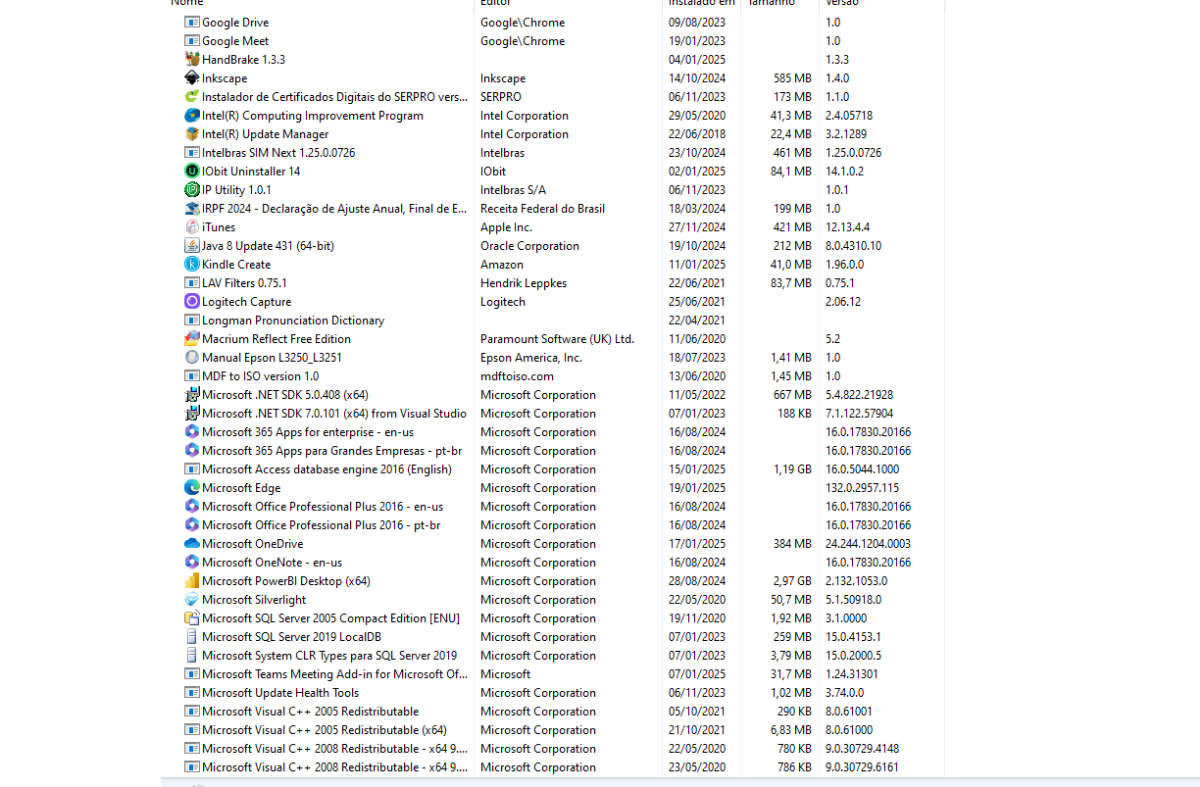Click the Microsoft 365 Apps for enterprise icon
Image resolution: width=1200 pixels, height=787 pixels.
point(192,432)
